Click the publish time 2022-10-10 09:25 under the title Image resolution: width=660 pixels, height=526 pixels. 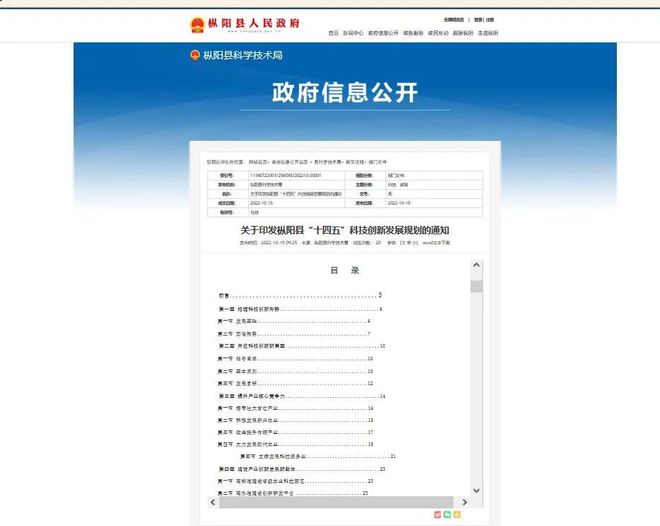click(x=279, y=243)
